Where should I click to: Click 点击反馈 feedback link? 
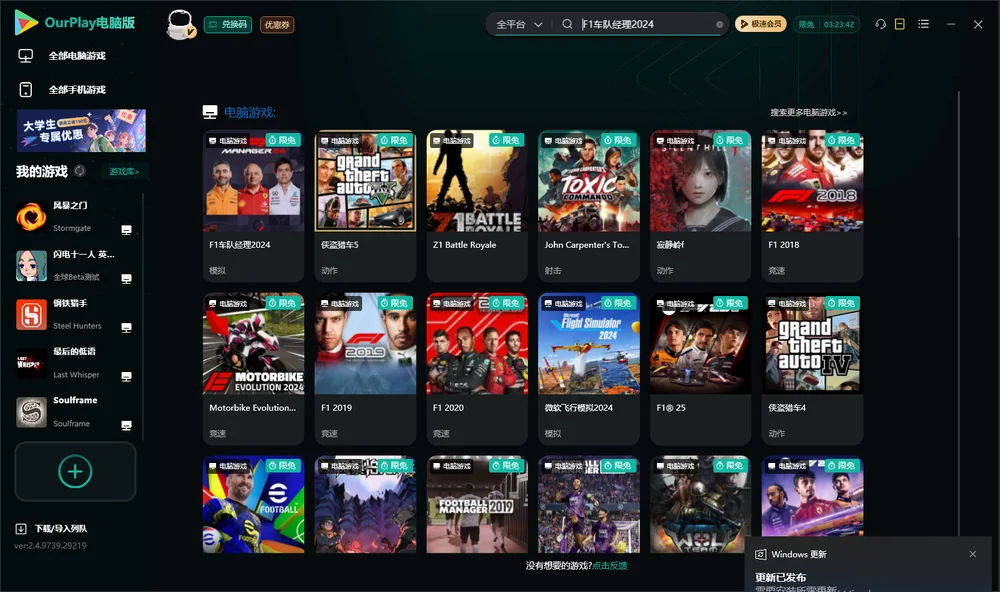pos(610,565)
